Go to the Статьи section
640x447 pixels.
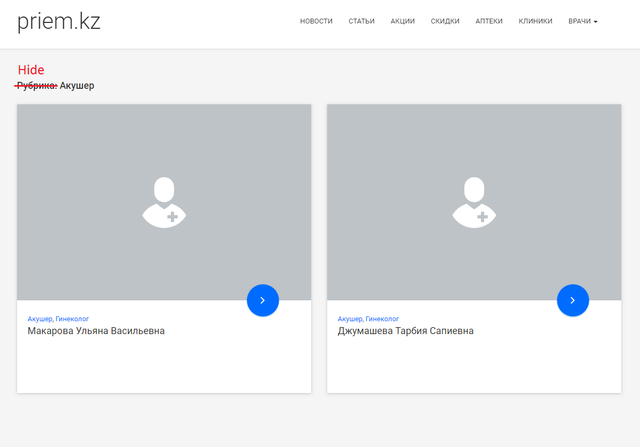pos(361,21)
